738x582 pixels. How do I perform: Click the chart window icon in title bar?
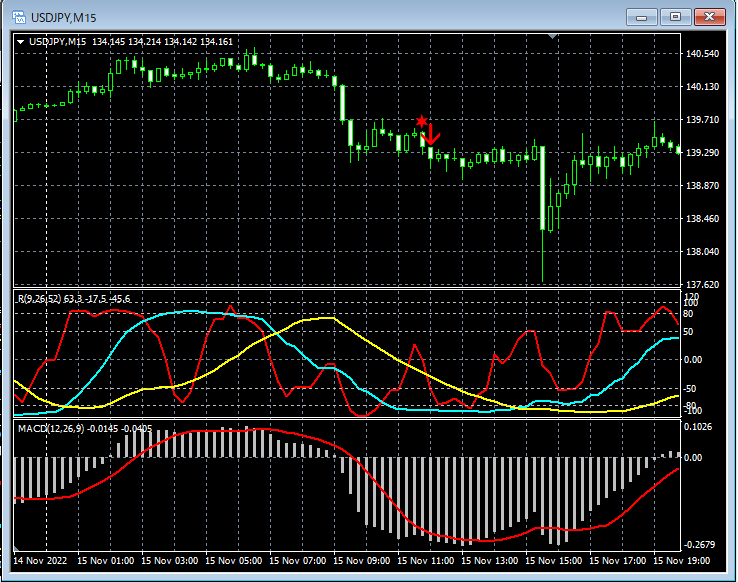click(17, 17)
